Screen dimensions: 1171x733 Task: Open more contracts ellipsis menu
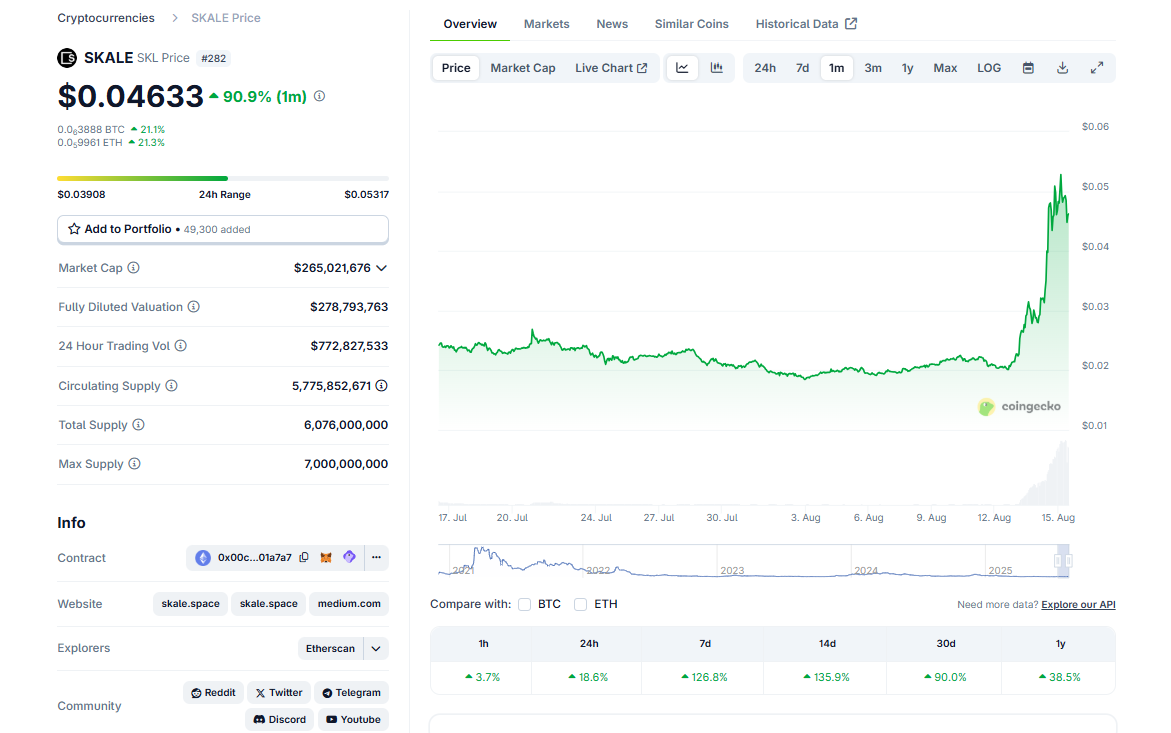pos(376,558)
